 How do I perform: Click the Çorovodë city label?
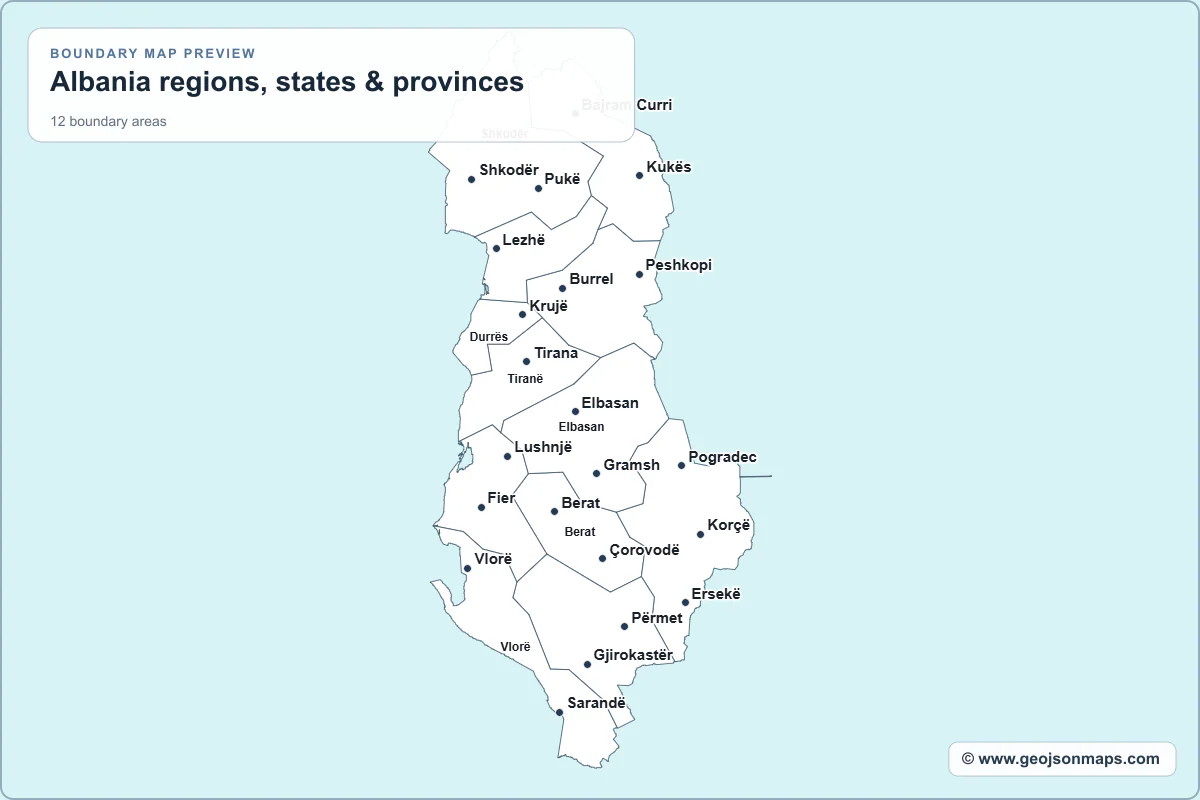click(644, 550)
